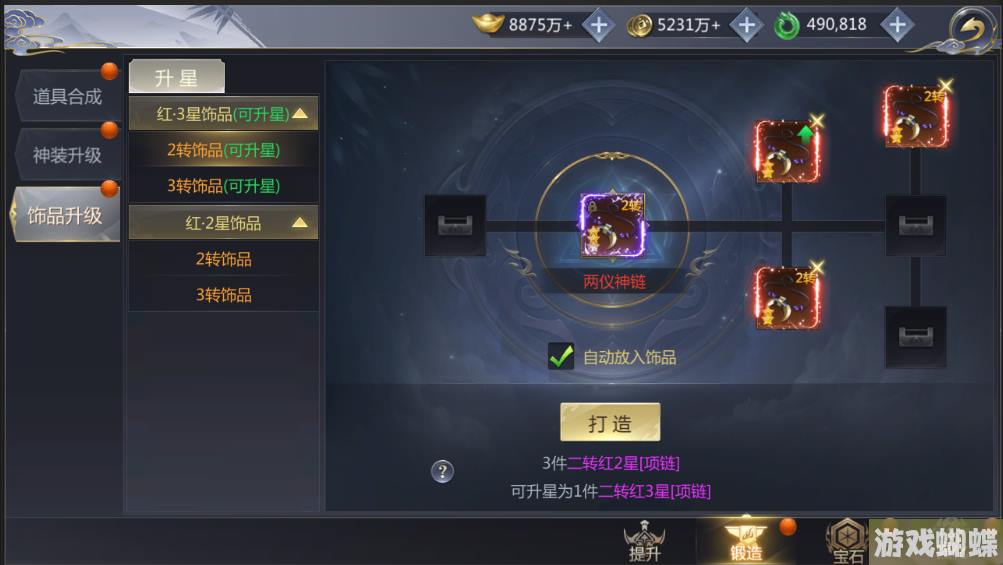This screenshot has height=565, width=1003.
Task: Go back using the return arrow icon
Action: [x=971, y=28]
